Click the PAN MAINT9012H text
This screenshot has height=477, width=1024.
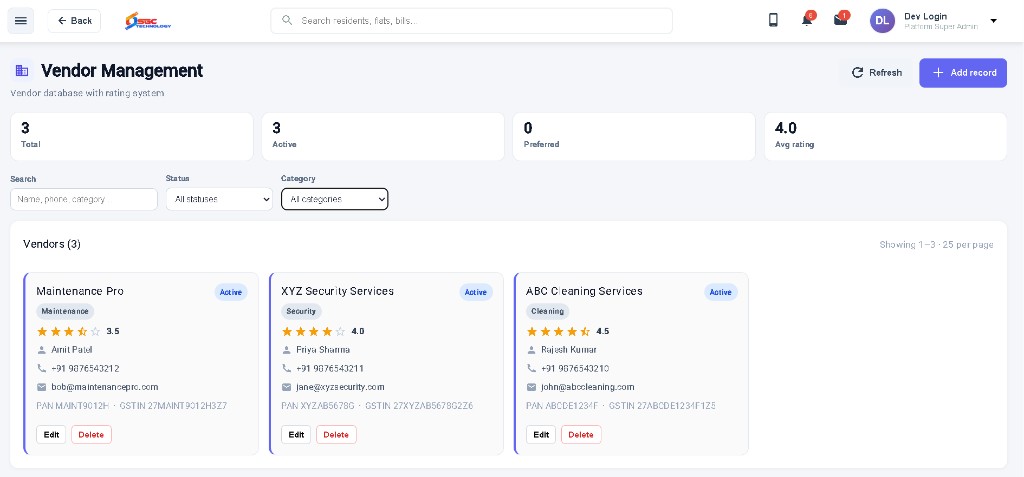(72, 406)
